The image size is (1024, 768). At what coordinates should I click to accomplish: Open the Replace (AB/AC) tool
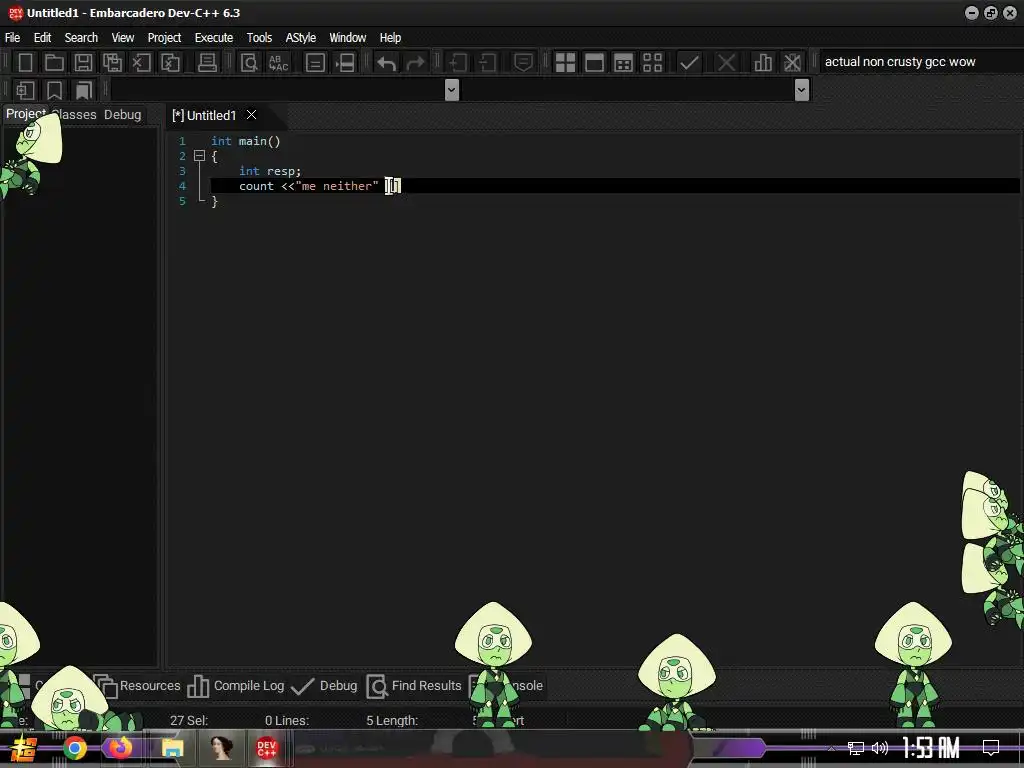tap(278, 63)
